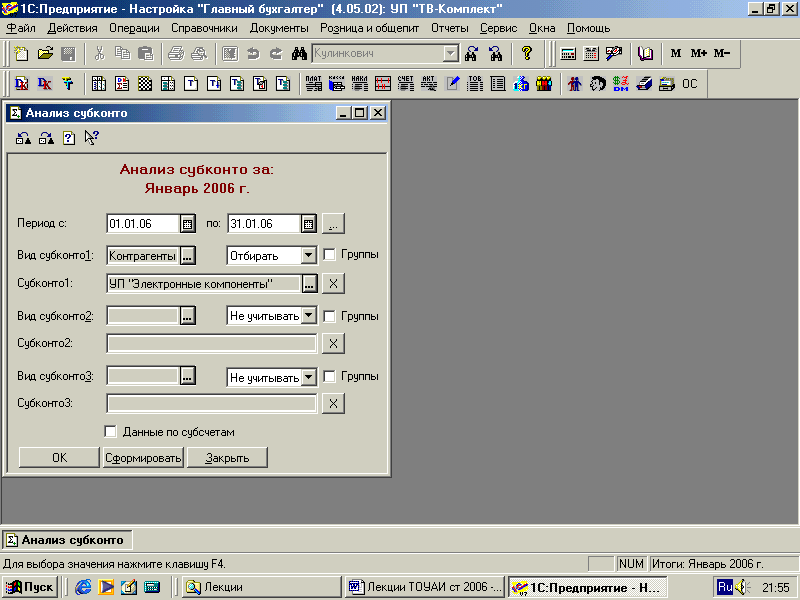Viewport: 800px width, 600px height.
Task: Open the Отчеты menu
Action: coord(449,28)
